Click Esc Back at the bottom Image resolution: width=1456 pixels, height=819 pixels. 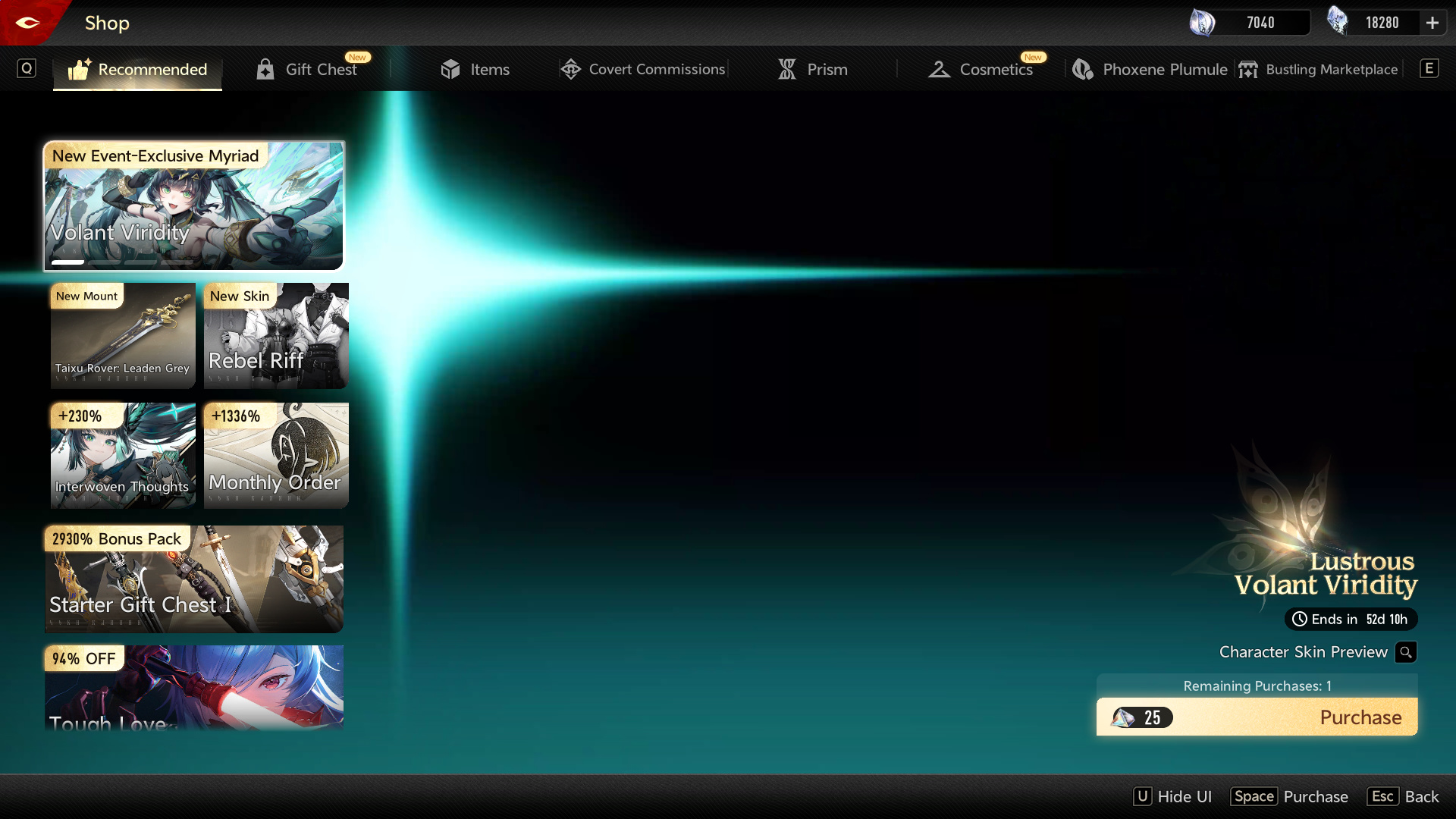click(1403, 796)
